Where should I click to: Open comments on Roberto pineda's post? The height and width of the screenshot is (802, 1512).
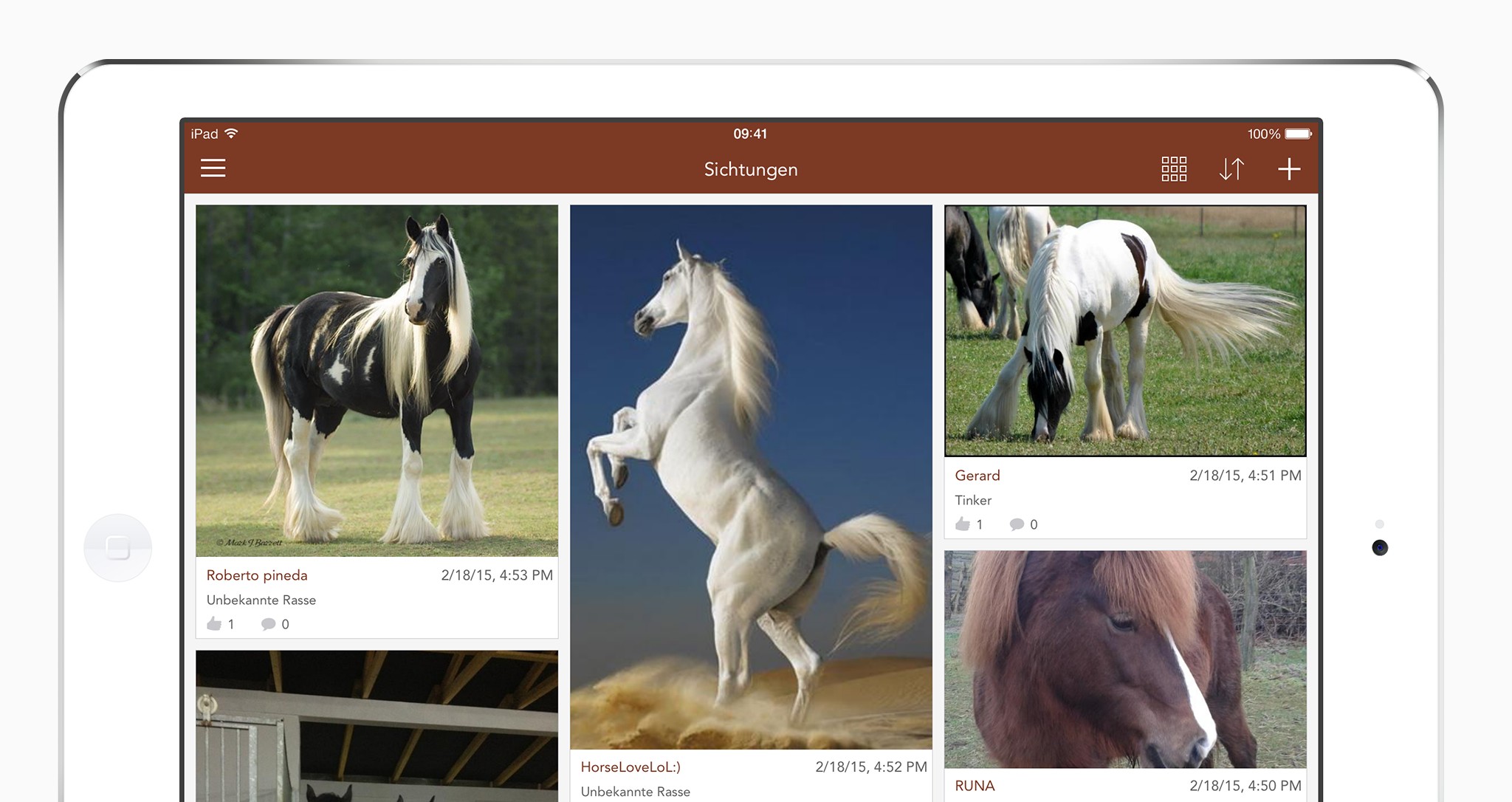pyautogui.click(x=269, y=624)
